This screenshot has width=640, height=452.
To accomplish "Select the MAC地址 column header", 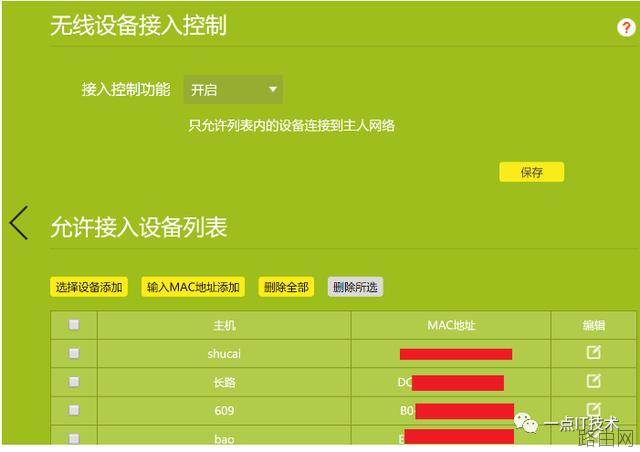I will pos(451,325).
